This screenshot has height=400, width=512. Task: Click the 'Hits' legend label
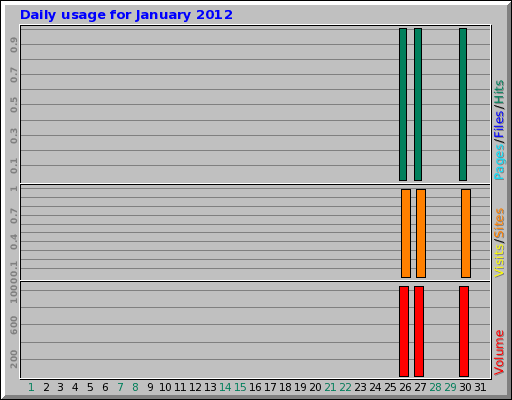coord(499,92)
